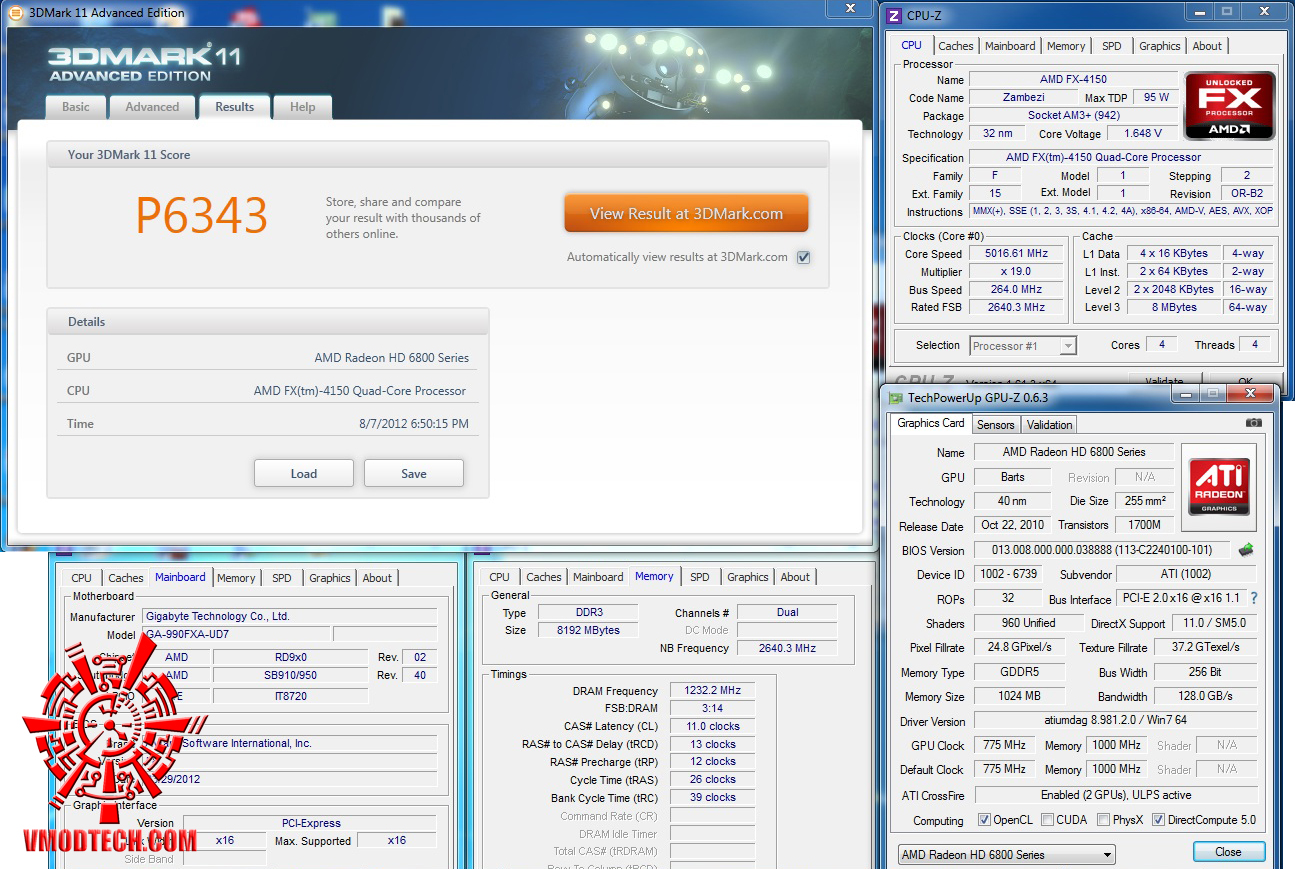This screenshot has width=1295, height=869.
Task: Click the atiumdag driver version value
Action: click(x=1115, y=721)
